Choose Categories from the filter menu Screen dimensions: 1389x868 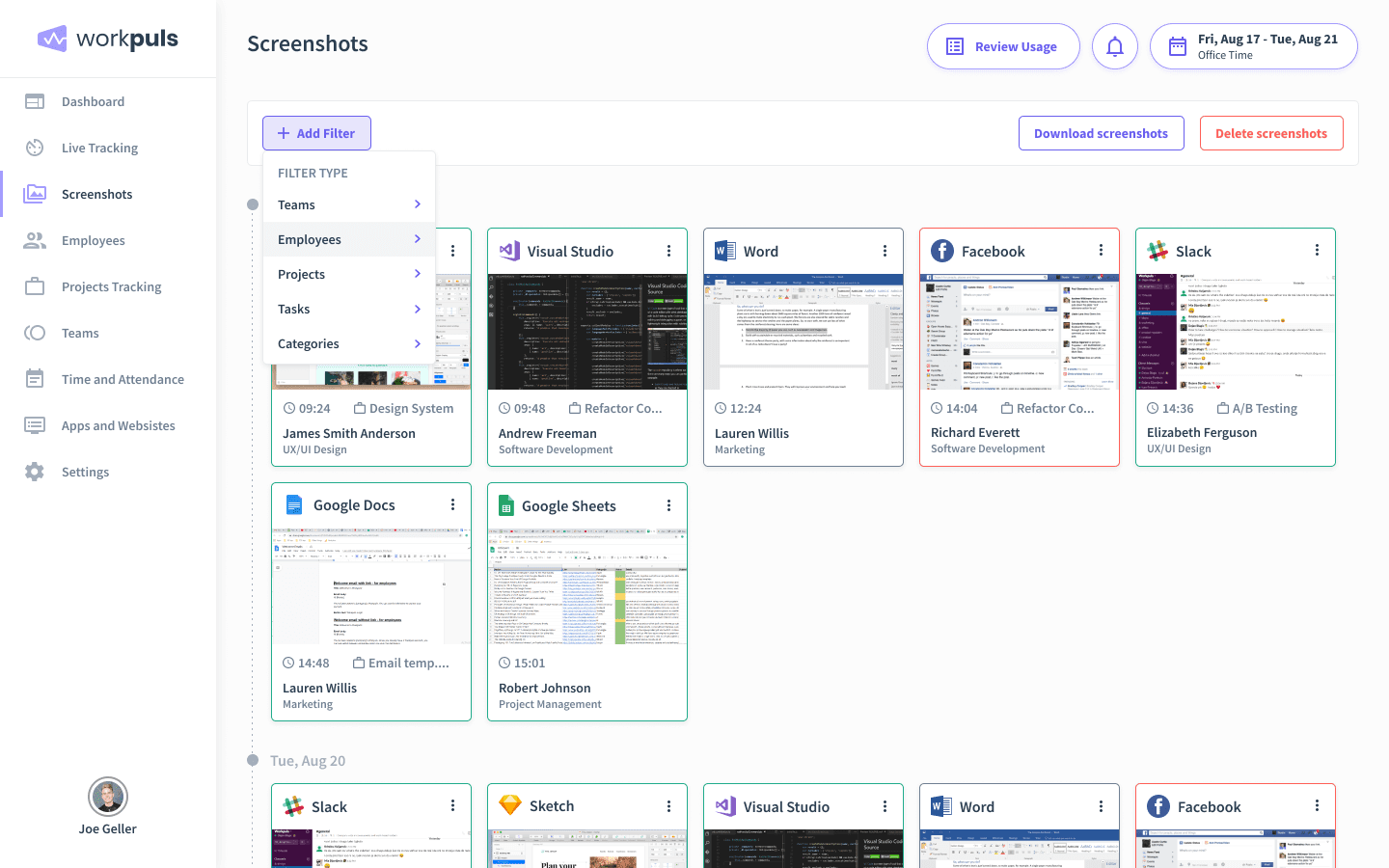tap(348, 343)
